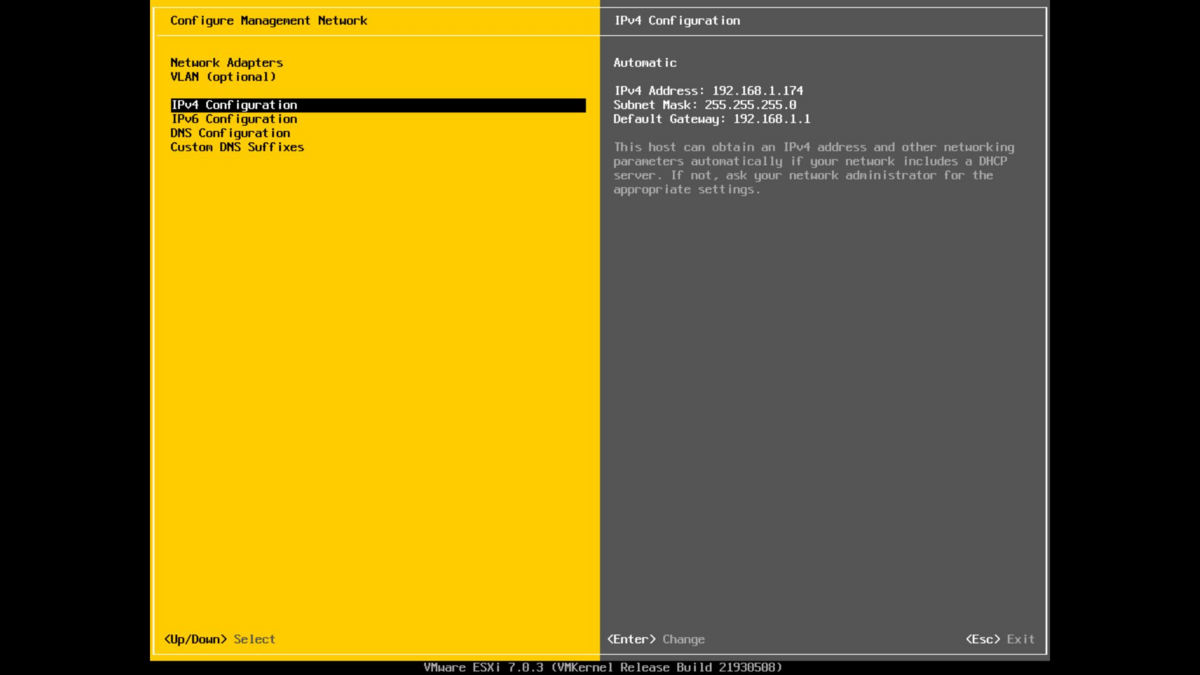Click the Configure Management Network title
The width and height of the screenshot is (1200, 675).
269,21
